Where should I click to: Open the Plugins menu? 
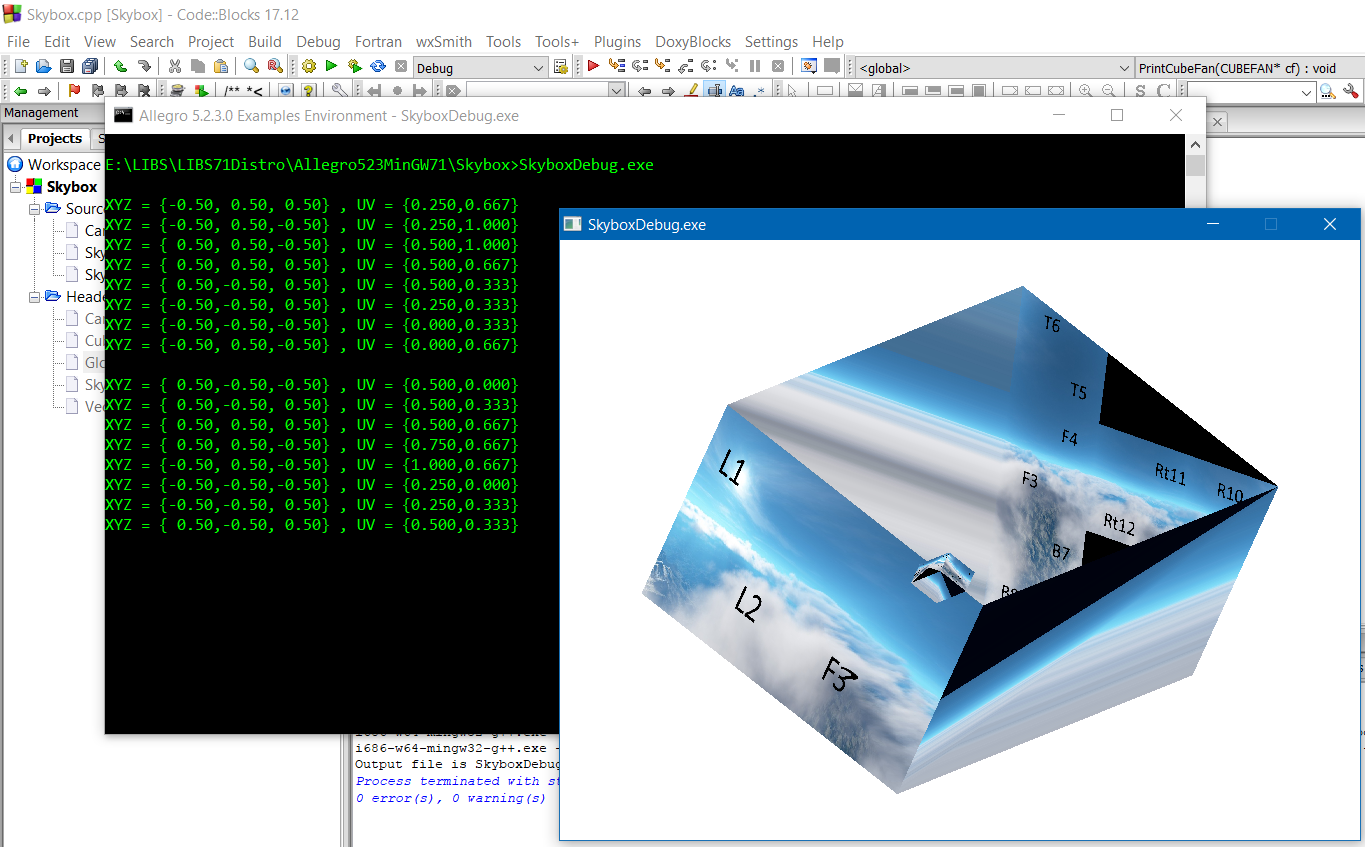tap(617, 42)
